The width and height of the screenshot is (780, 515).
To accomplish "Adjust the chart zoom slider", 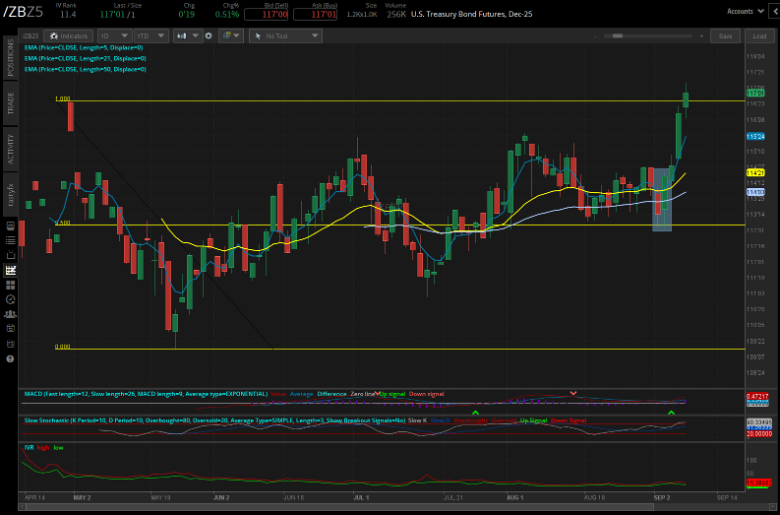I will click(x=648, y=36).
